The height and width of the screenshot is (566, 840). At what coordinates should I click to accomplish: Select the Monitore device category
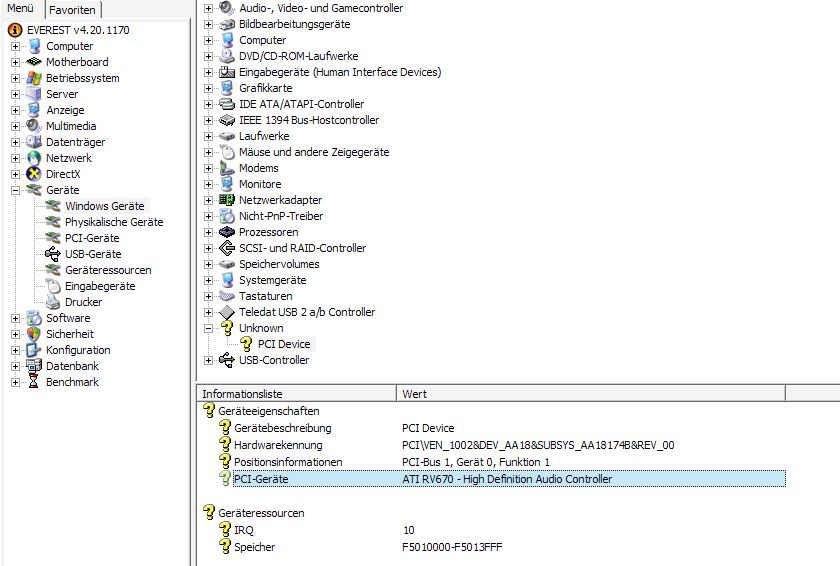260,184
